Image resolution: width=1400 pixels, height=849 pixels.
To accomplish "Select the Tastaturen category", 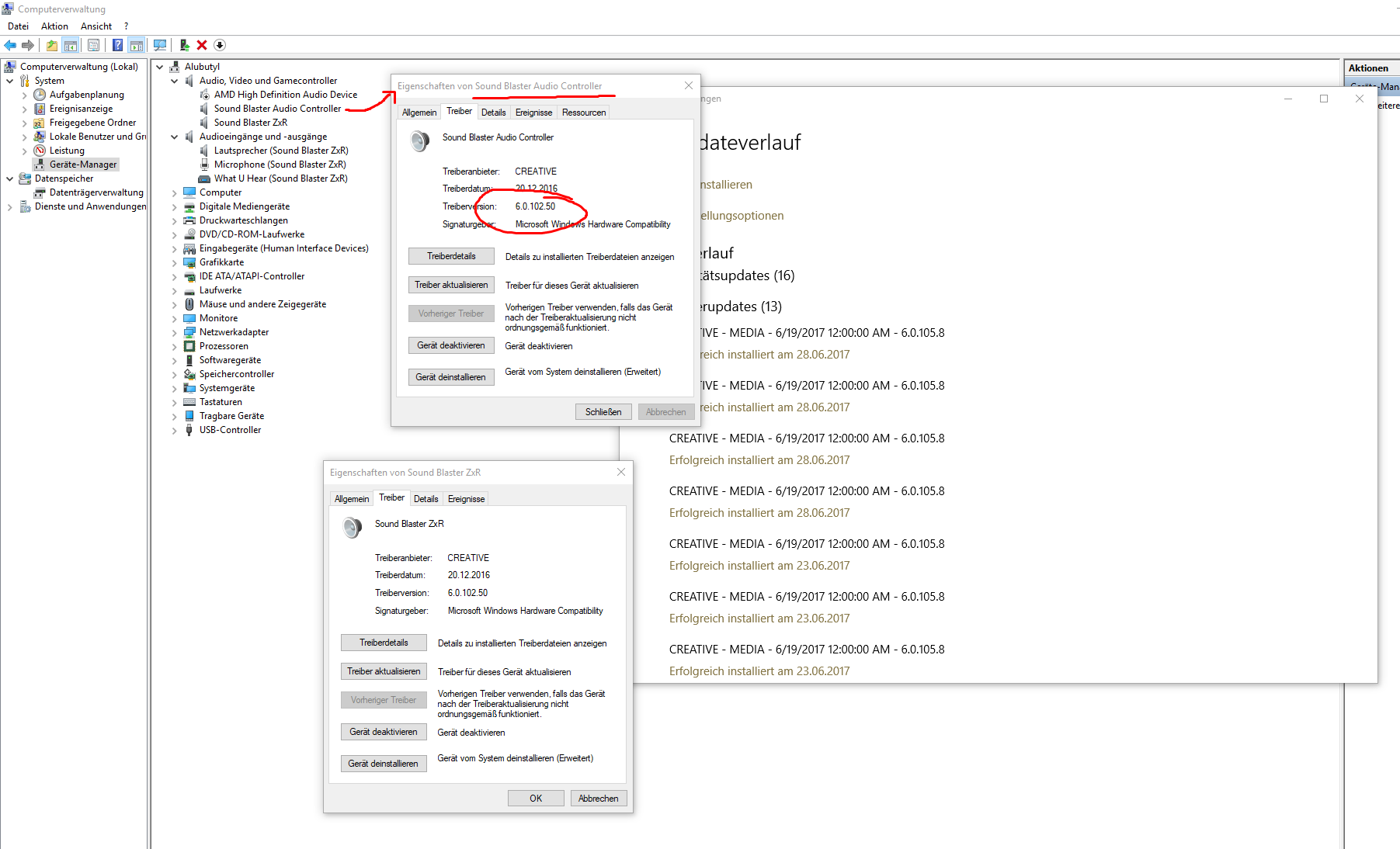I will (221, 402).
